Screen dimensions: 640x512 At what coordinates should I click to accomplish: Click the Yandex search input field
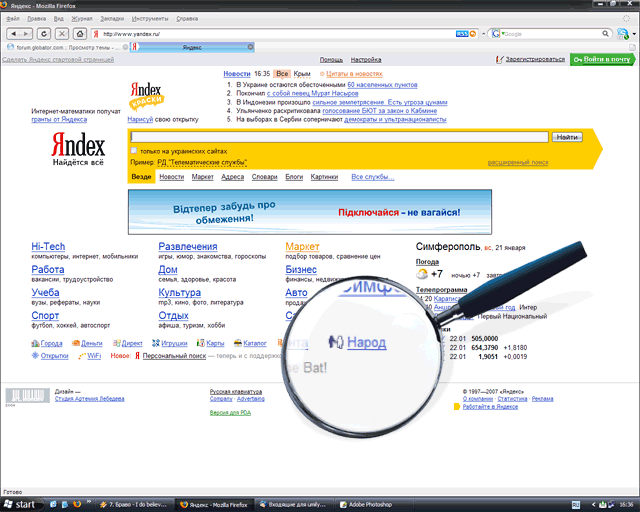[x=339, y=137]
